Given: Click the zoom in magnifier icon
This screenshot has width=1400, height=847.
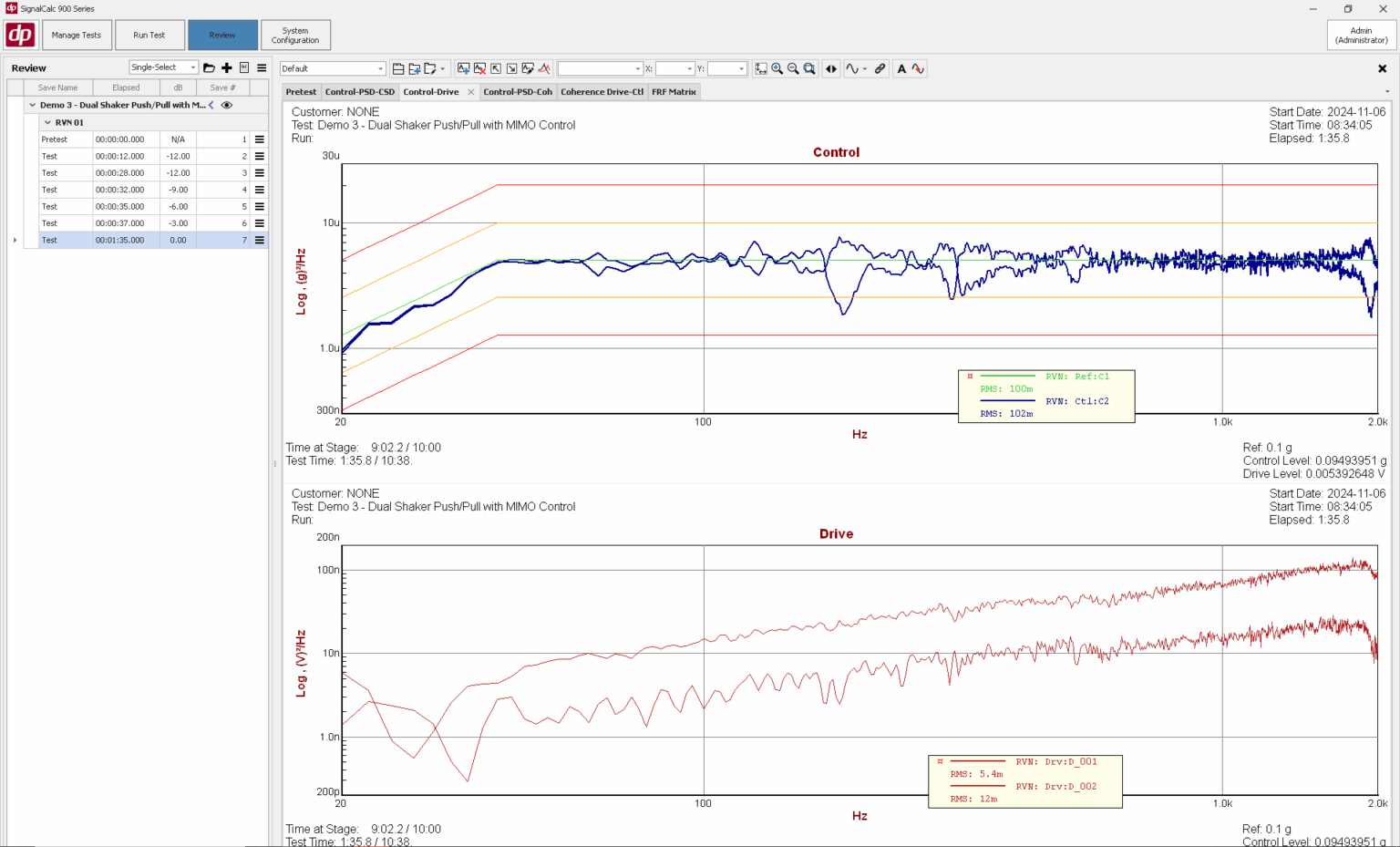Looking at the screenshot, I should pyautogui.click(x=777, y=68).
